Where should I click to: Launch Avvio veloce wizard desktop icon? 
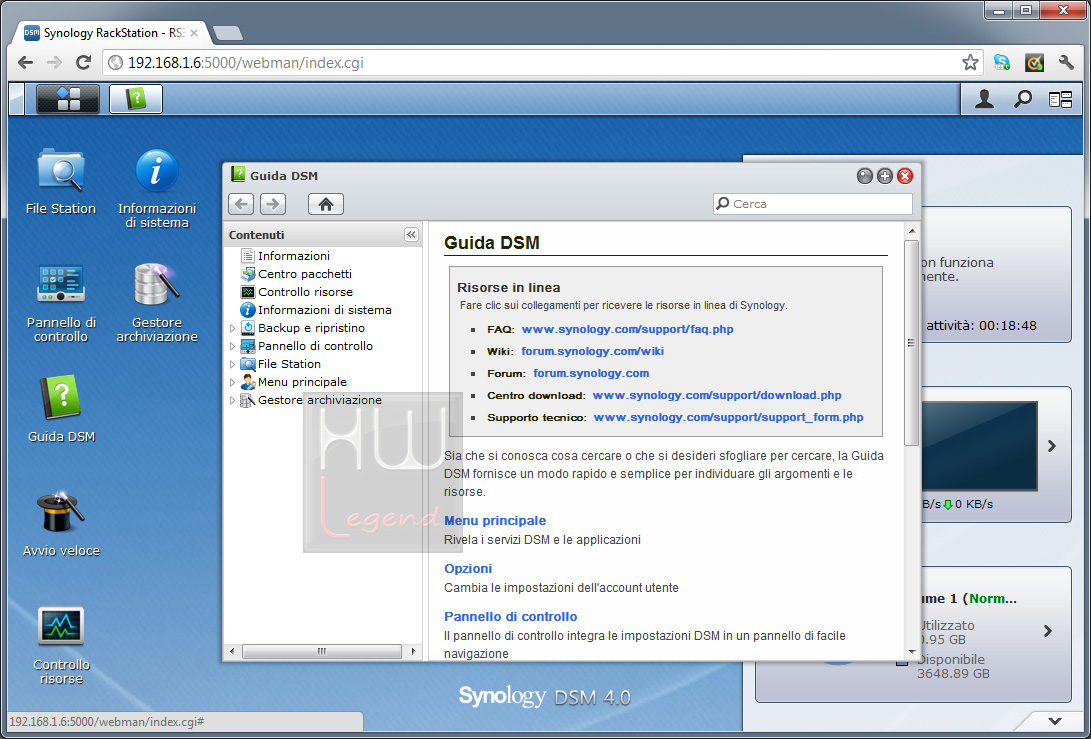click(61, 523)
